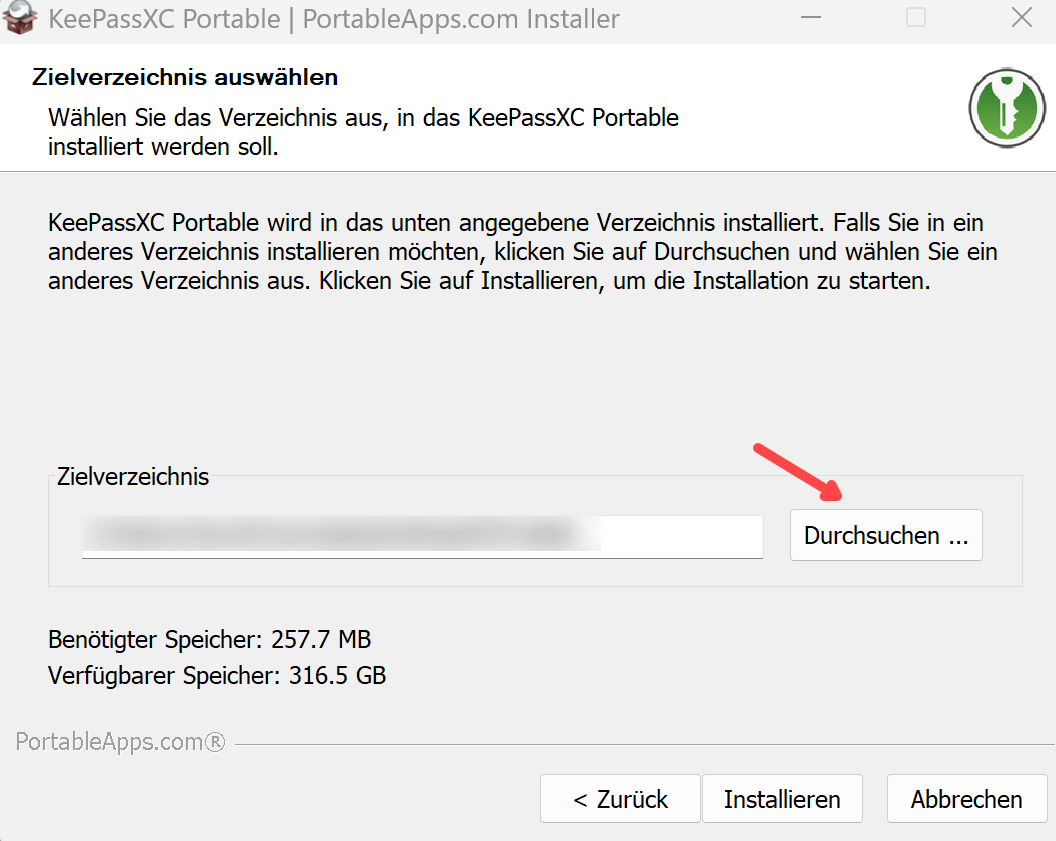The width and height of the screenshot is (1056, 841).
Task: Focus the Zielverzeichnis path text field
Action: click(x=422, y=535)
